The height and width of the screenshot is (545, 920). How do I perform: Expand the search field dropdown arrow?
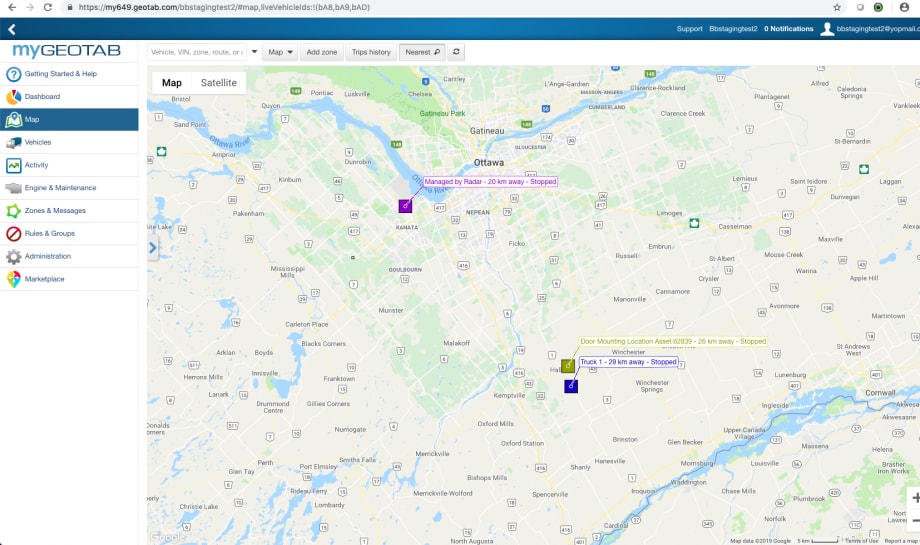coord(254,52)
